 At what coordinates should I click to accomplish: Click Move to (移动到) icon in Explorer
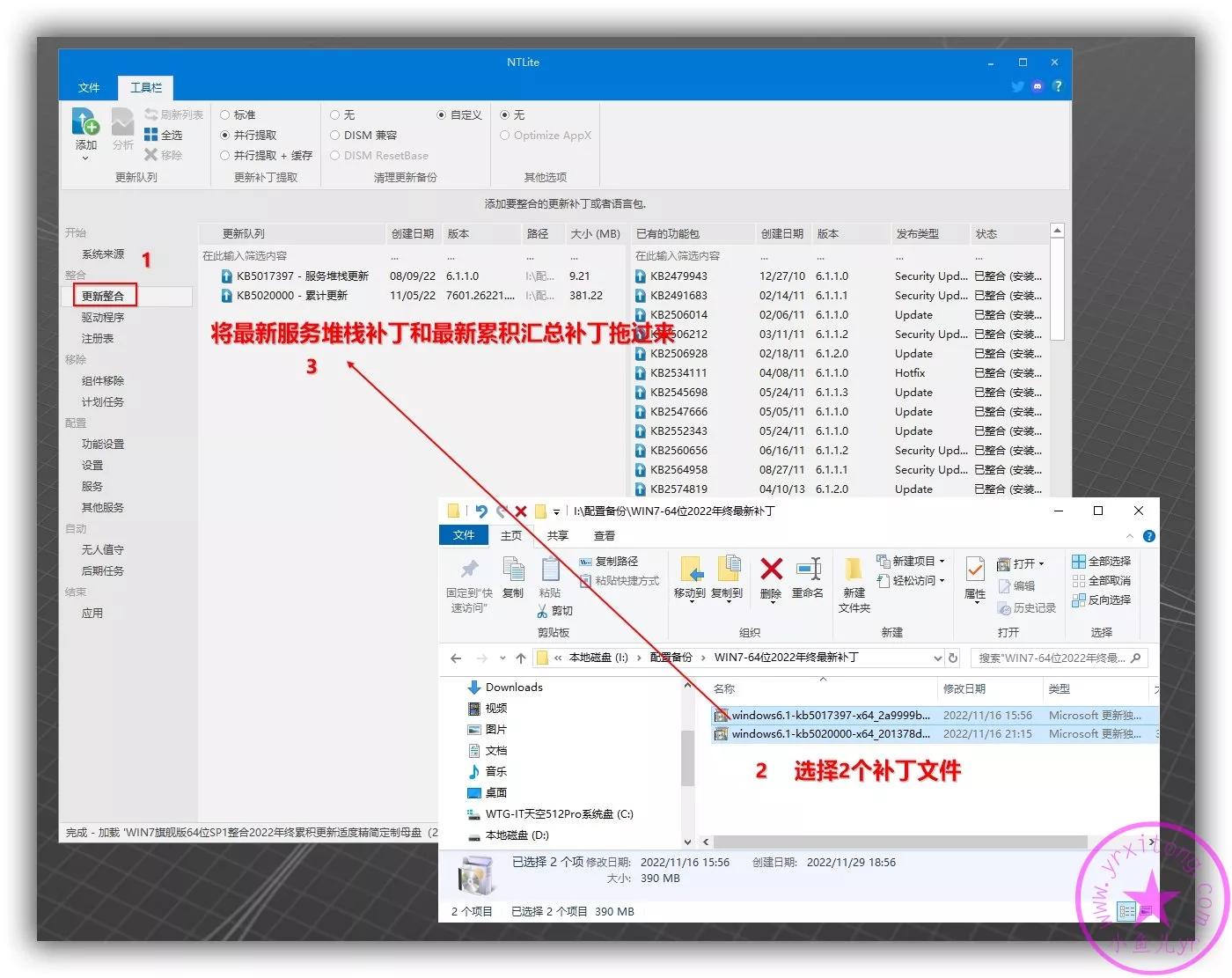click(x=691, y=569)
